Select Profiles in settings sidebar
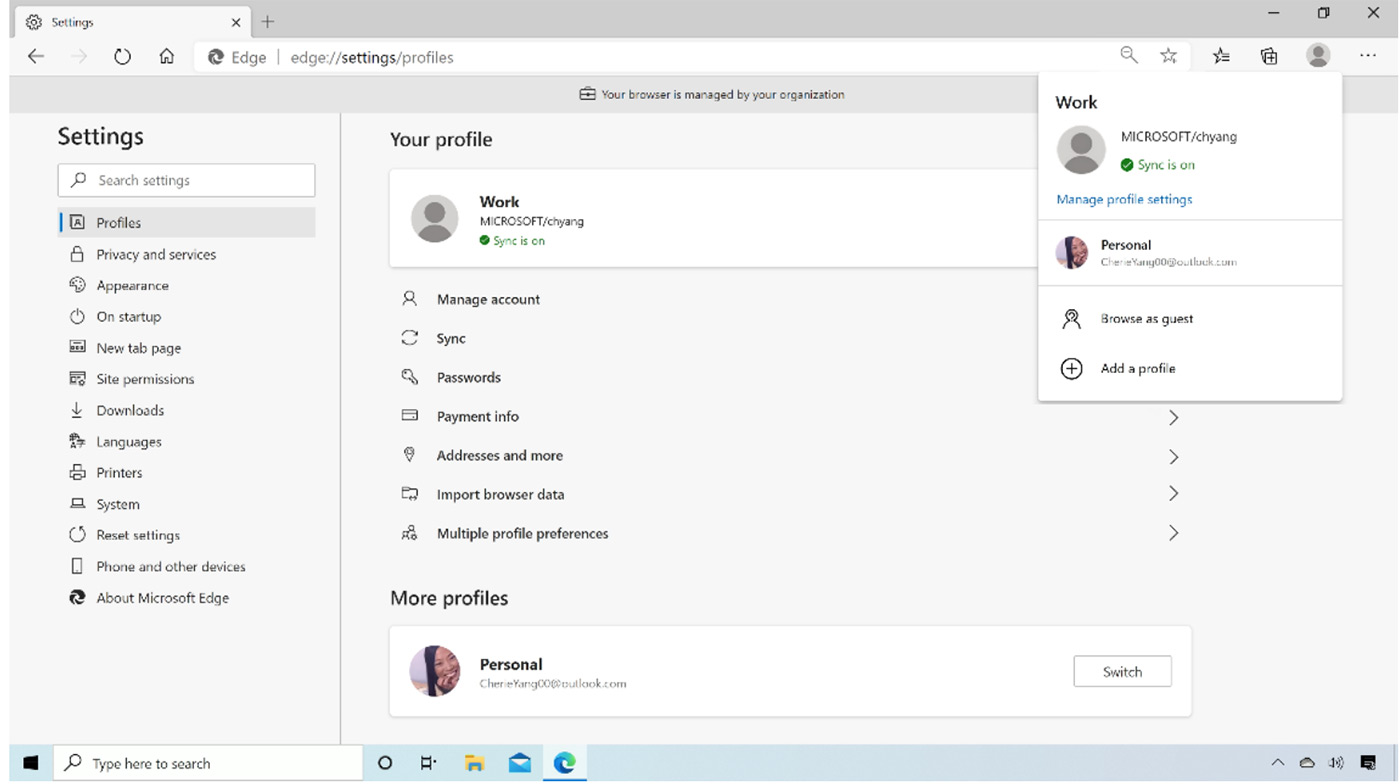 [187, 223]
